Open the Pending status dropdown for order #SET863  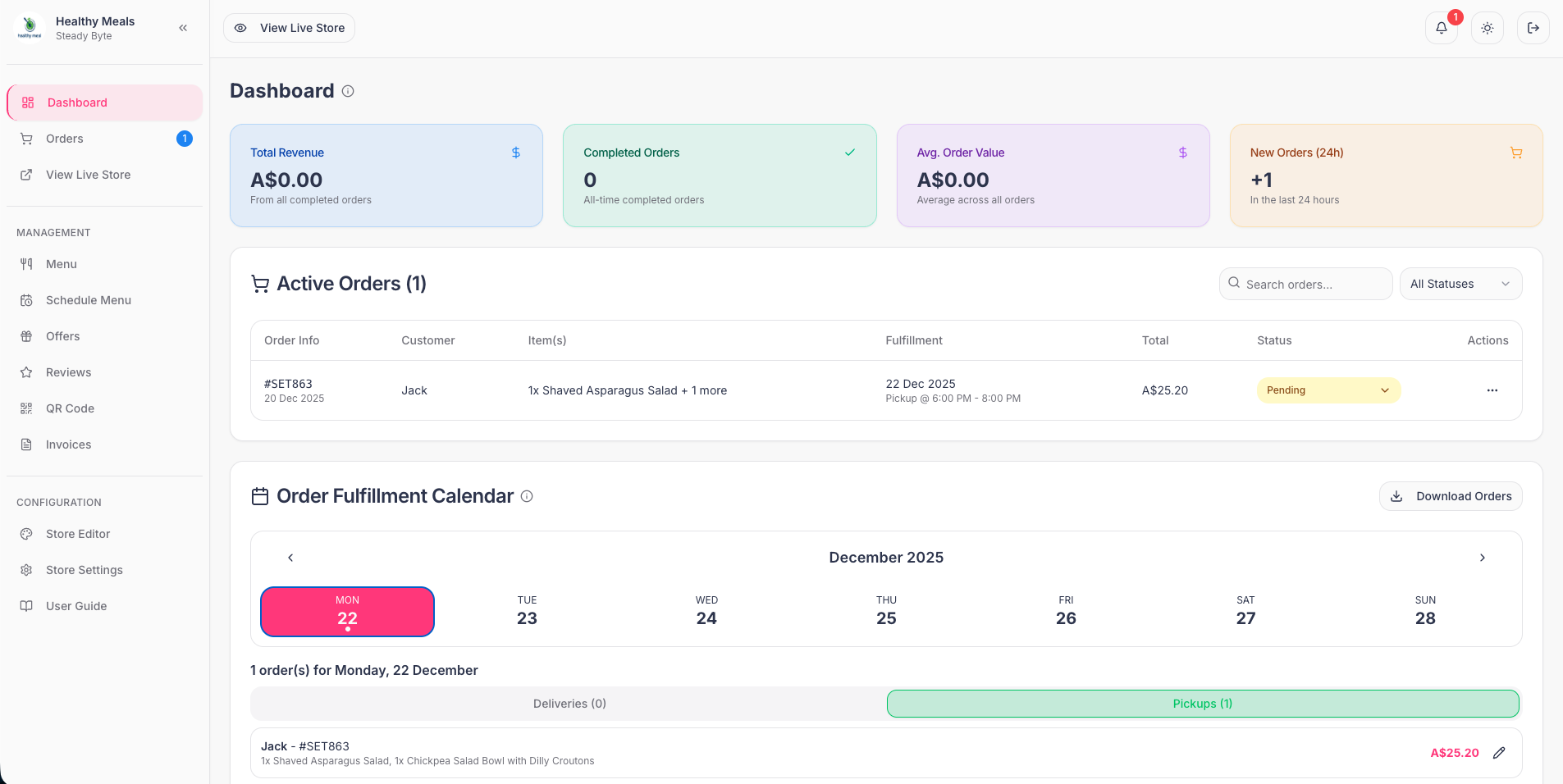click(1328, 390)
